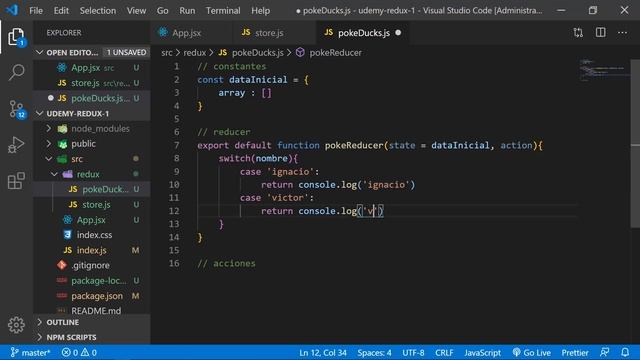Click the master branch status item
This screenshot has height=360, width=640.
30,352
